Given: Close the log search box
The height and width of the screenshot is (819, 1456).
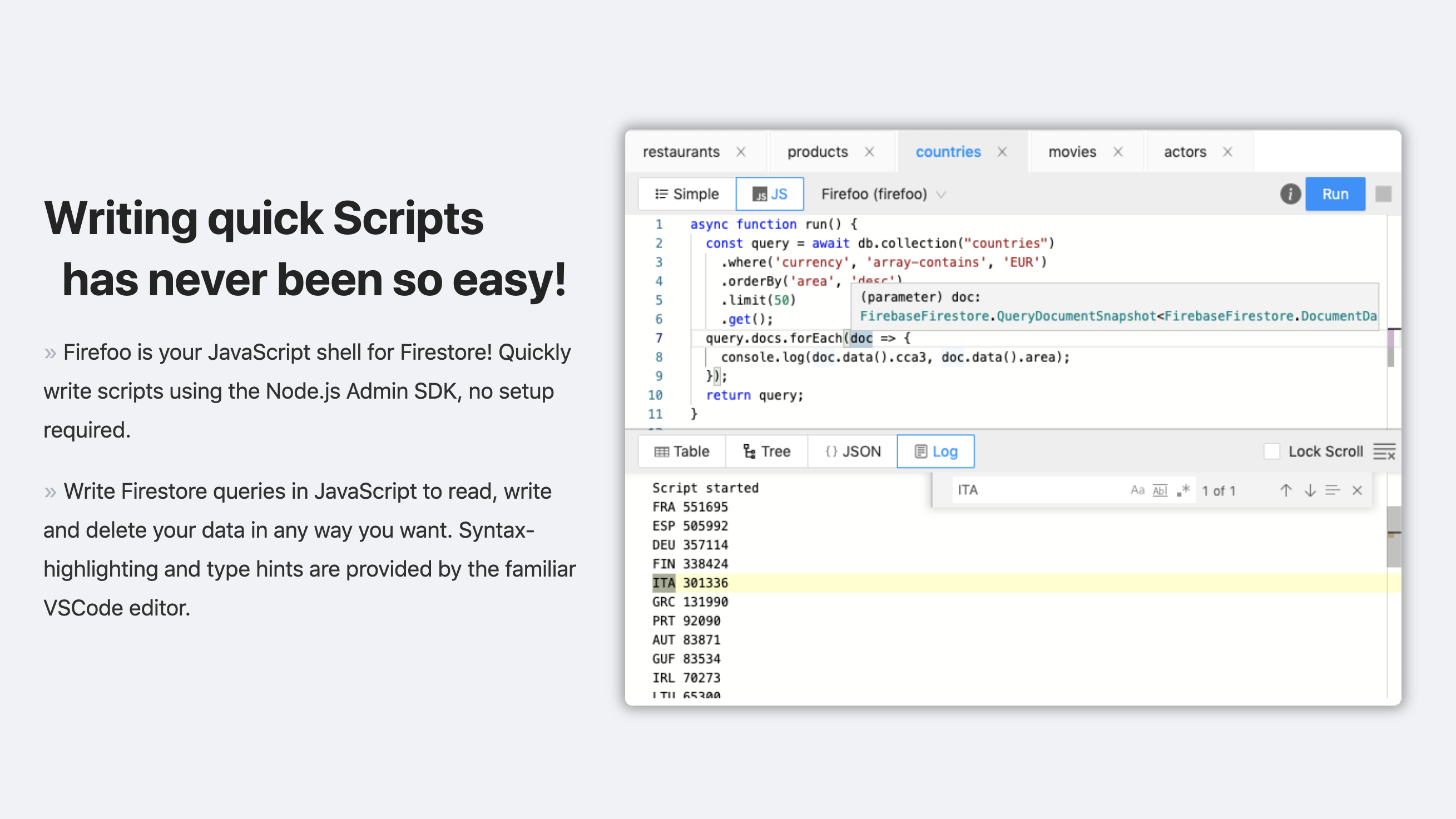Looking at the screenshot, I should tap(1357, 490).
